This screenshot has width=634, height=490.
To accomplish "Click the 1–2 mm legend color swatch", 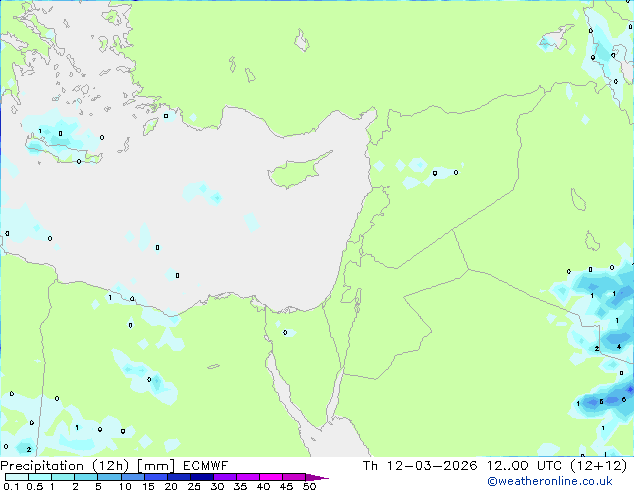I will [63, 477].
